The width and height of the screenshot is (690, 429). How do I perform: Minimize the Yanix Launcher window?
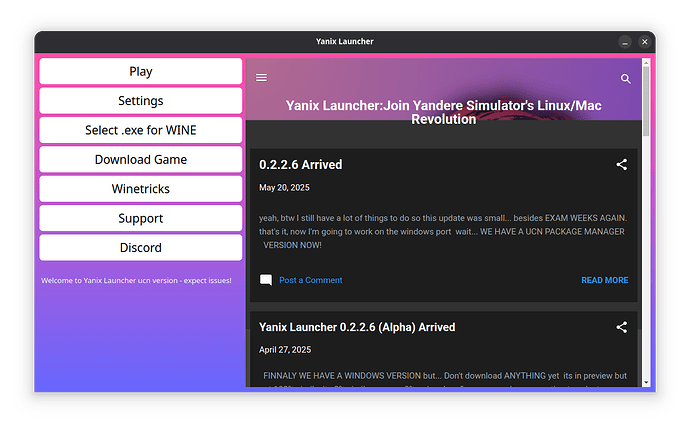pyautogui.click(x=625, y=42)
